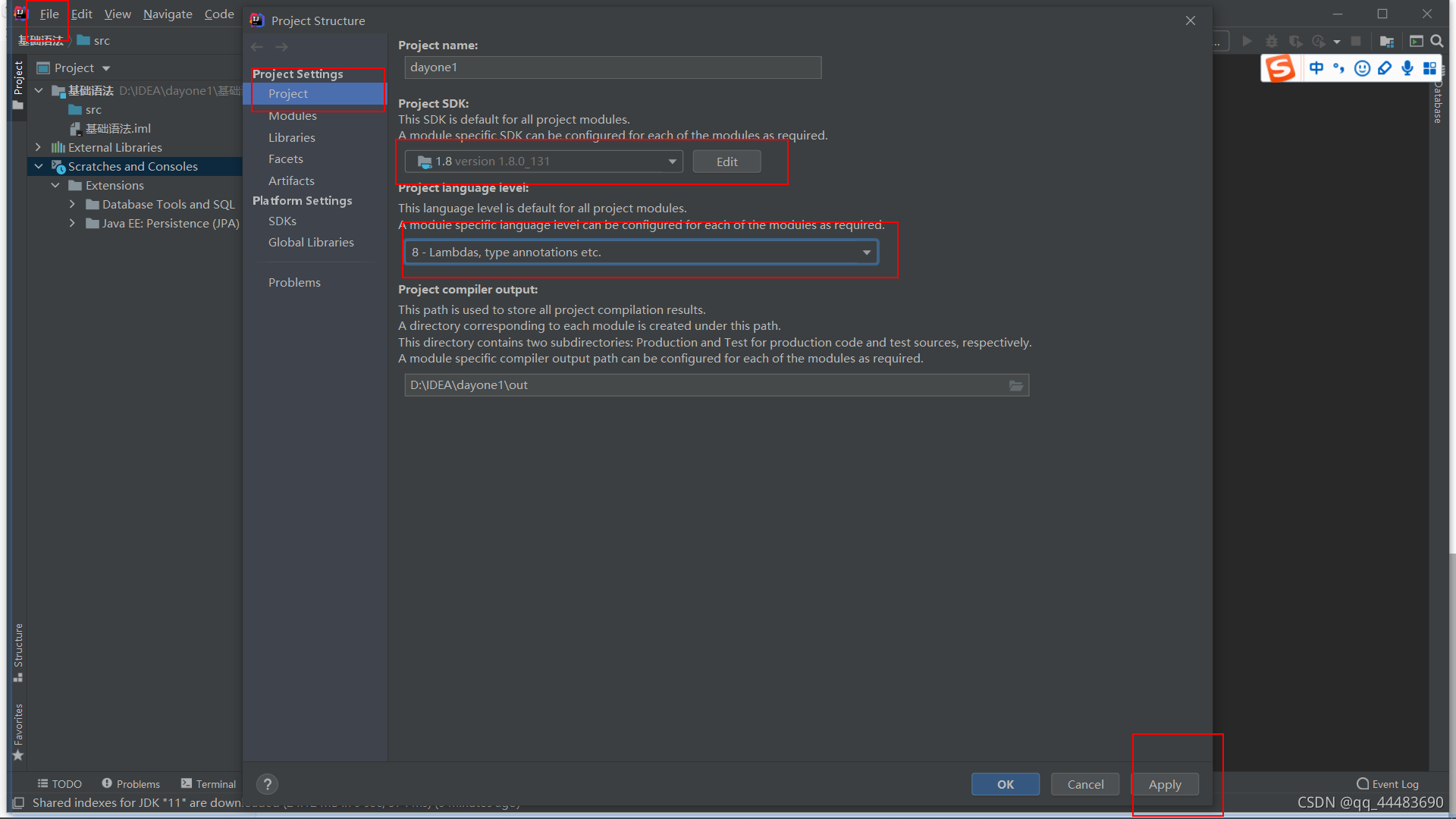The image size is (1456, 819).
Task: Click the Project Structure toolbar icon
Action: [1387, 42]
